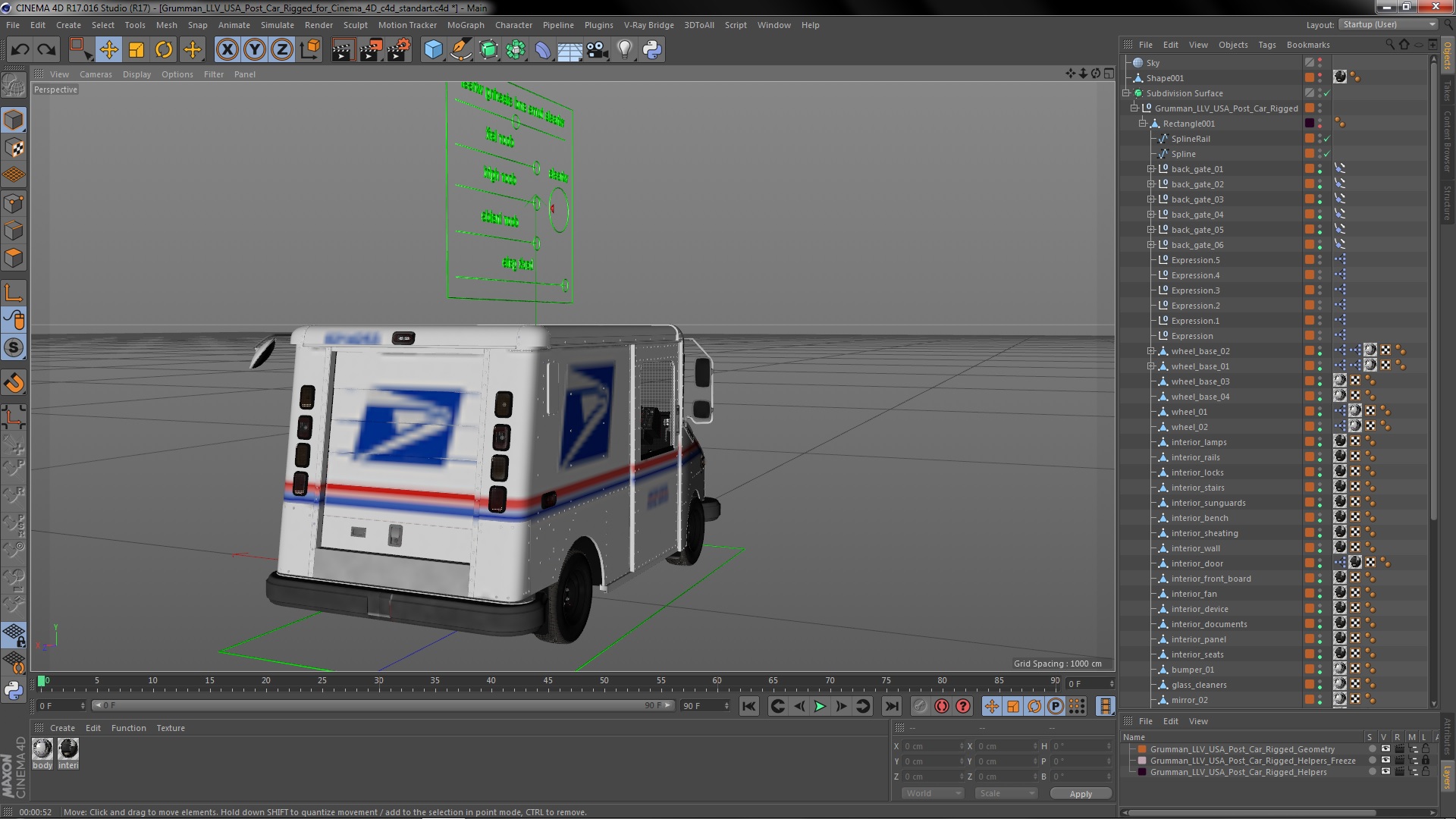Open the MoGraph menu
The width and height of the screenshot is (1456, 819).
point(466,25)
